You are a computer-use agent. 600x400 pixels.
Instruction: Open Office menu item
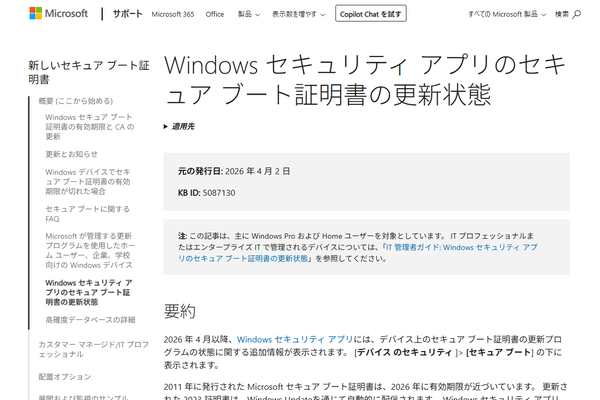click(215, 15)
